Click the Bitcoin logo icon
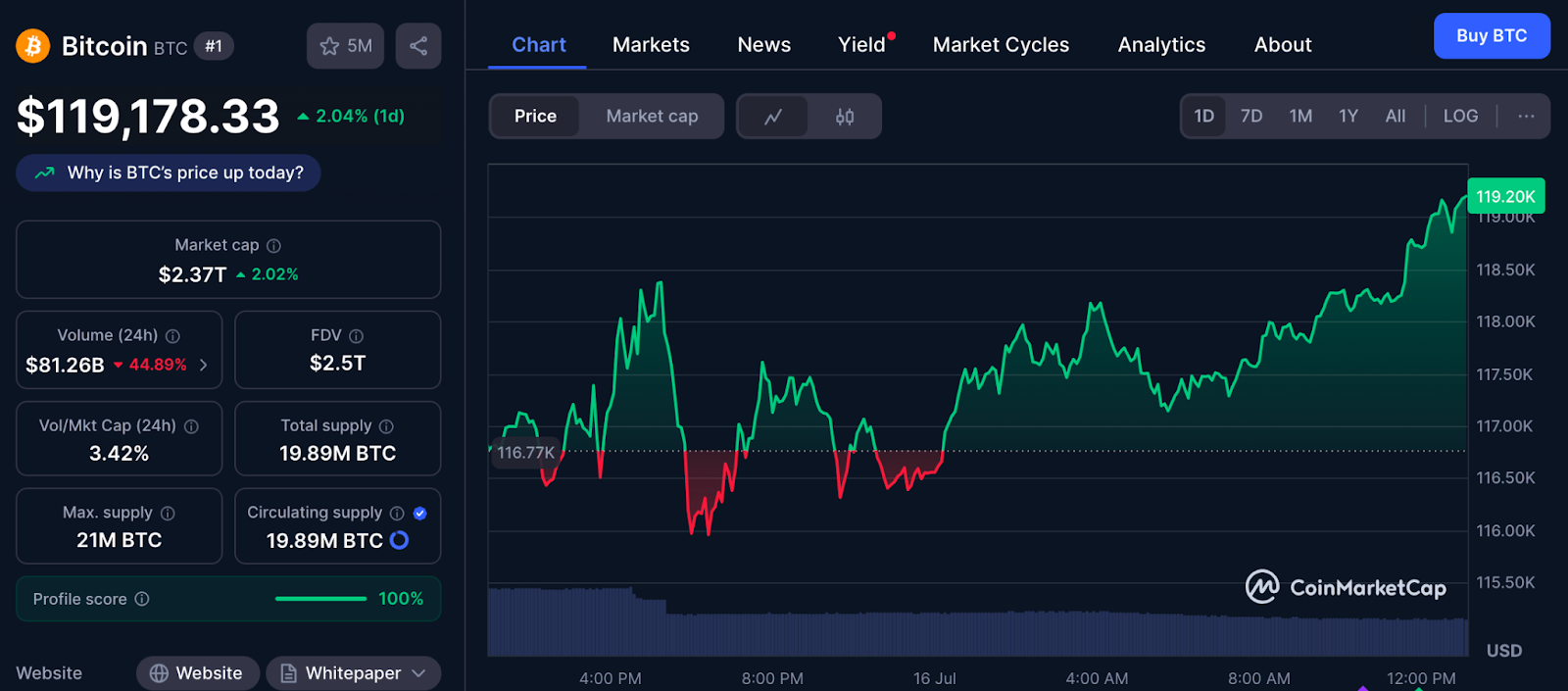The image size is (1568, 691). point(33,46)
